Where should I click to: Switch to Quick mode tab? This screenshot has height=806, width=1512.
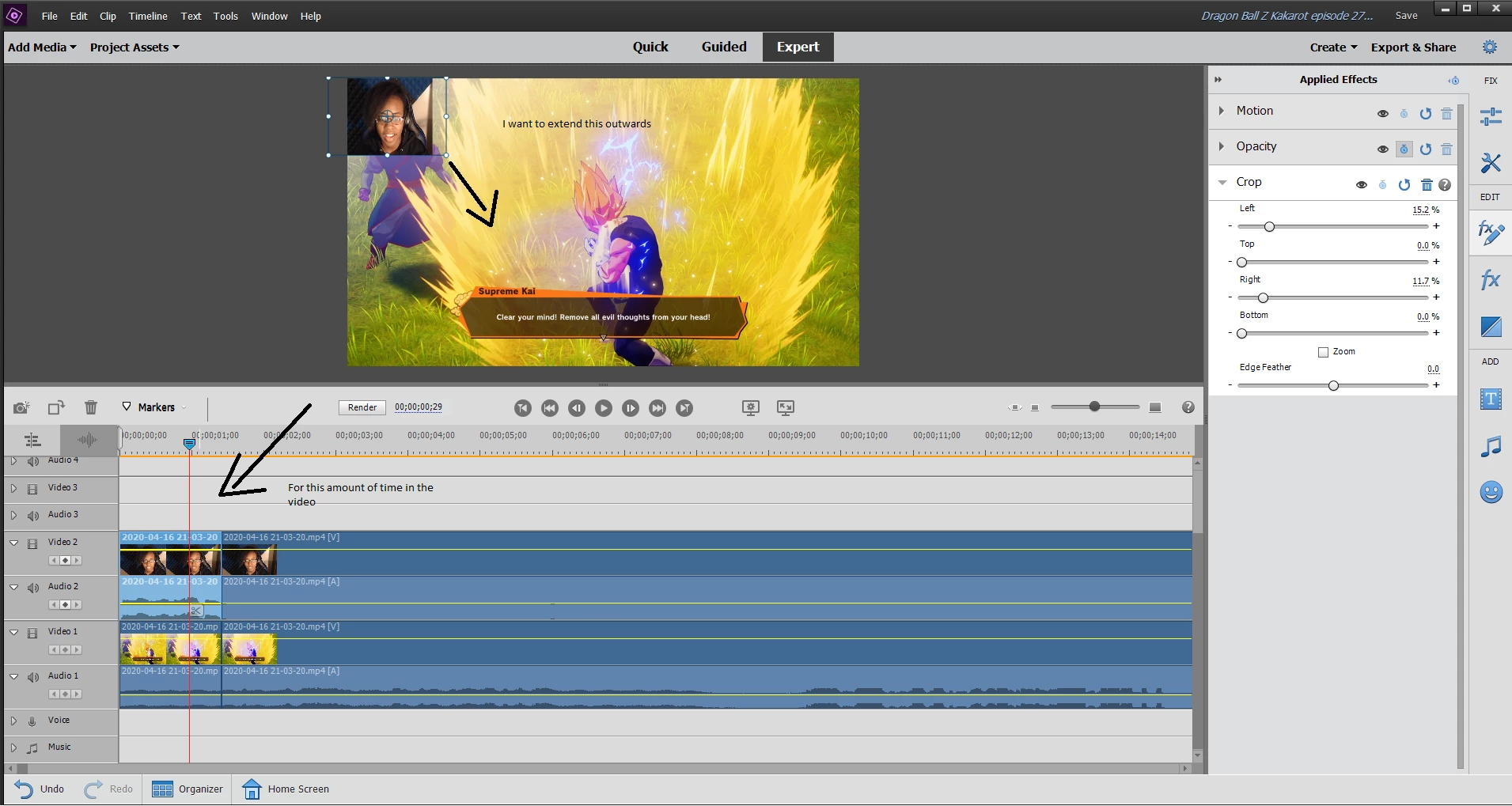[x=650, y=47]
